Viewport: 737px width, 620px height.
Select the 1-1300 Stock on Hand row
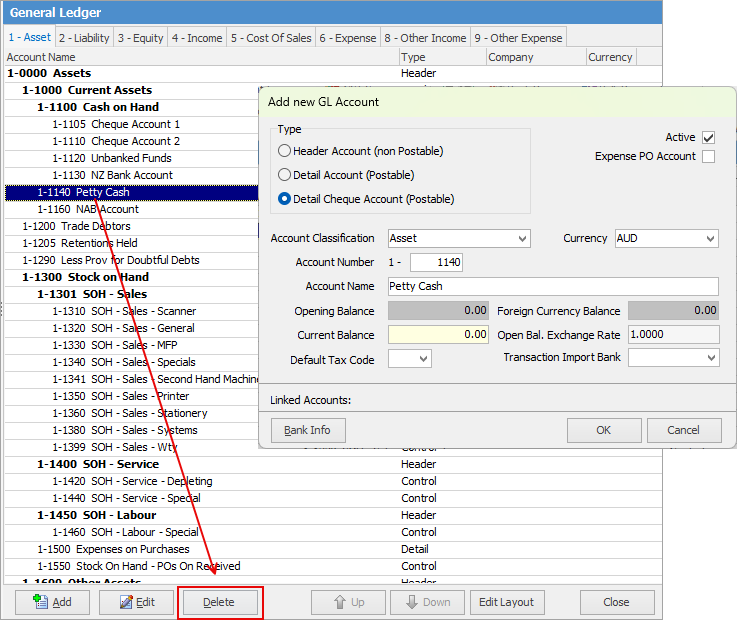pos(132,277)
